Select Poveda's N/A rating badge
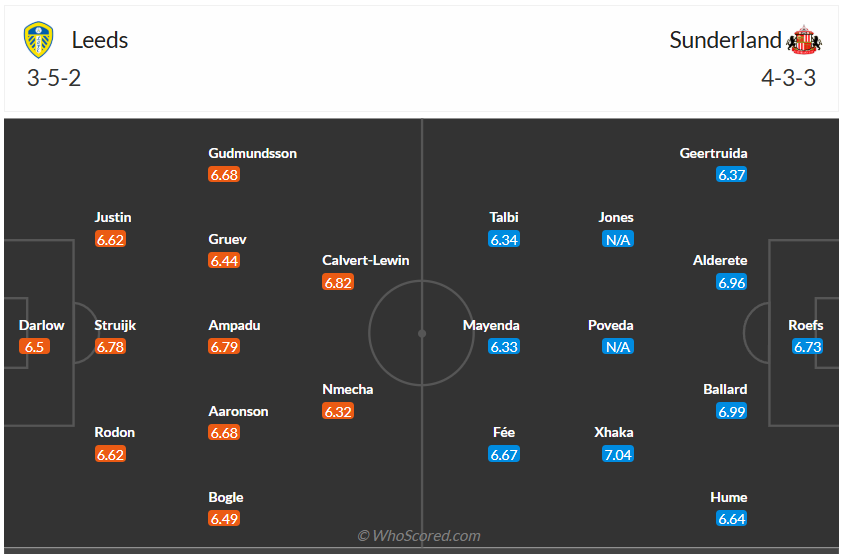 coord(618,347)
